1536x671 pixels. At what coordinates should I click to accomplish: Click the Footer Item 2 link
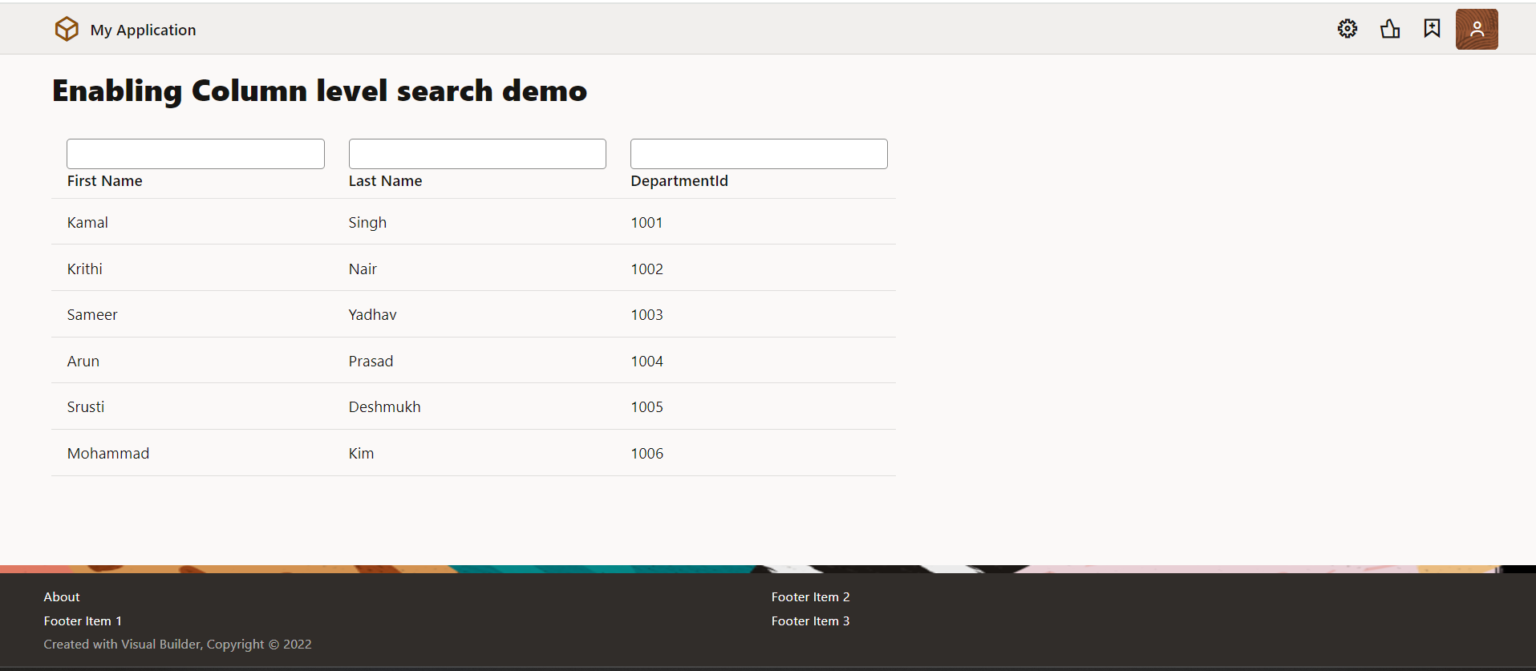[x=810, y=596]
